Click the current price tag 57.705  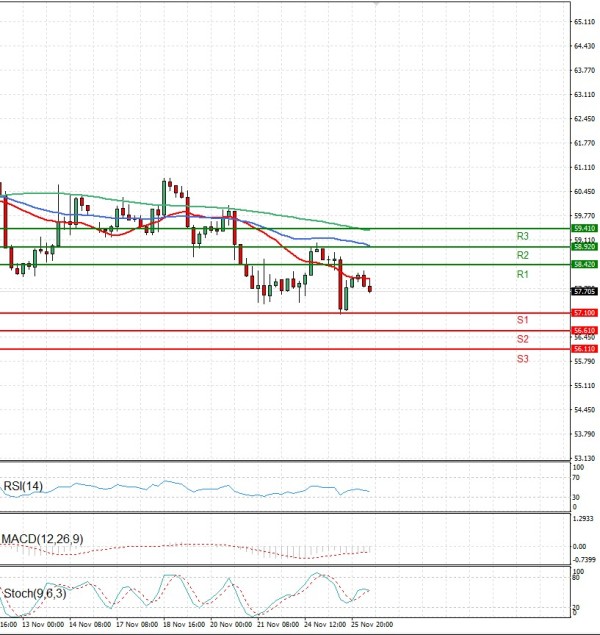coord(585,291)
